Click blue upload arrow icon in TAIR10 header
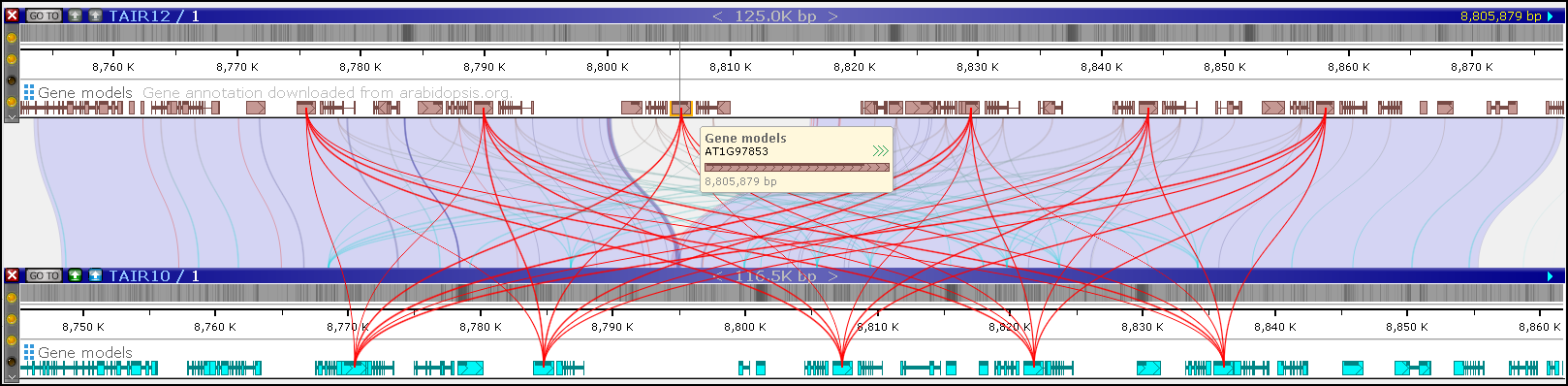1568x386 pixels. pyautogui.click(x=95, y=275)
